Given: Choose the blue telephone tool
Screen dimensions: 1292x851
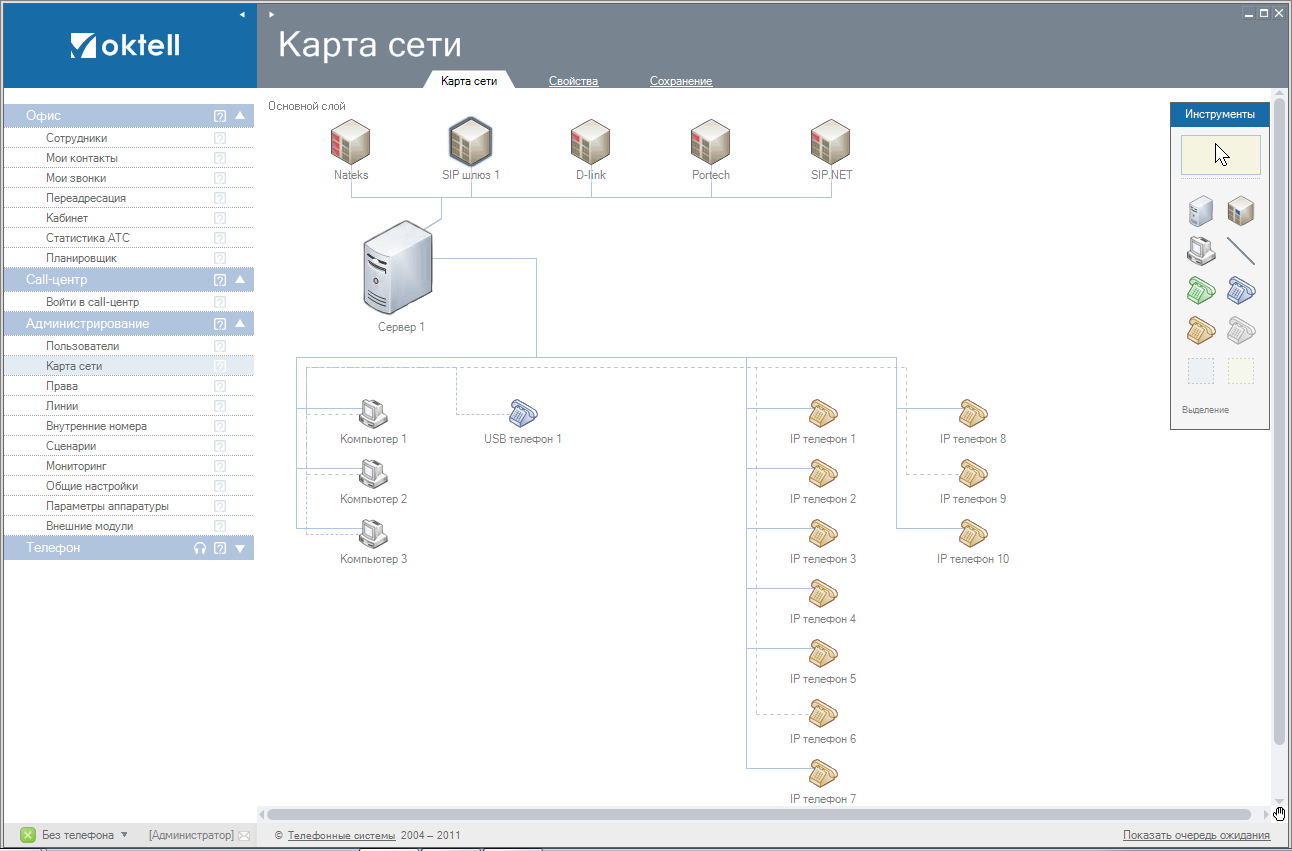Looking at the screenshot, I should (x=1241, y=291).
